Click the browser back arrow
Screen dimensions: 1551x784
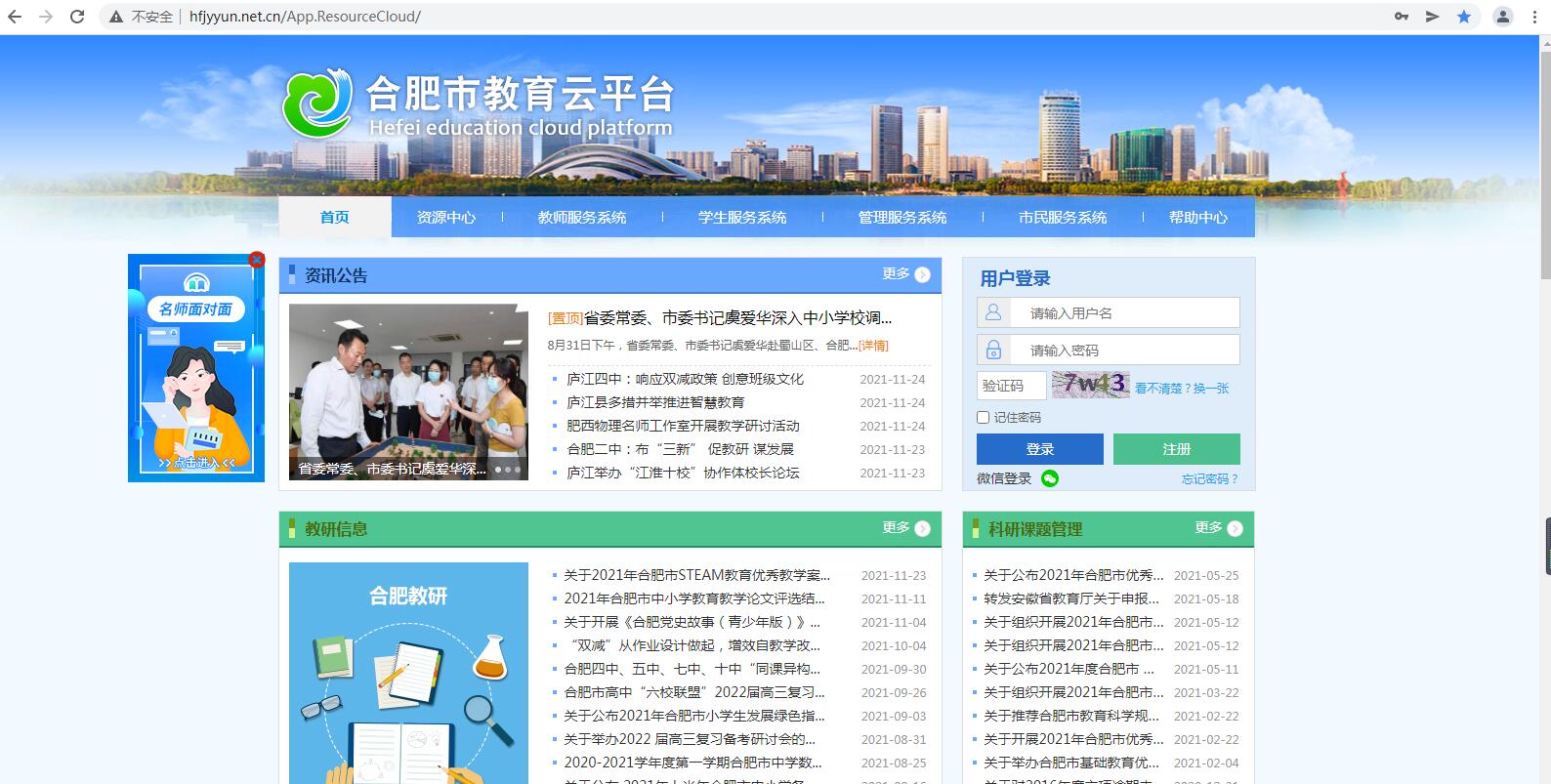[x=15, y=17]
